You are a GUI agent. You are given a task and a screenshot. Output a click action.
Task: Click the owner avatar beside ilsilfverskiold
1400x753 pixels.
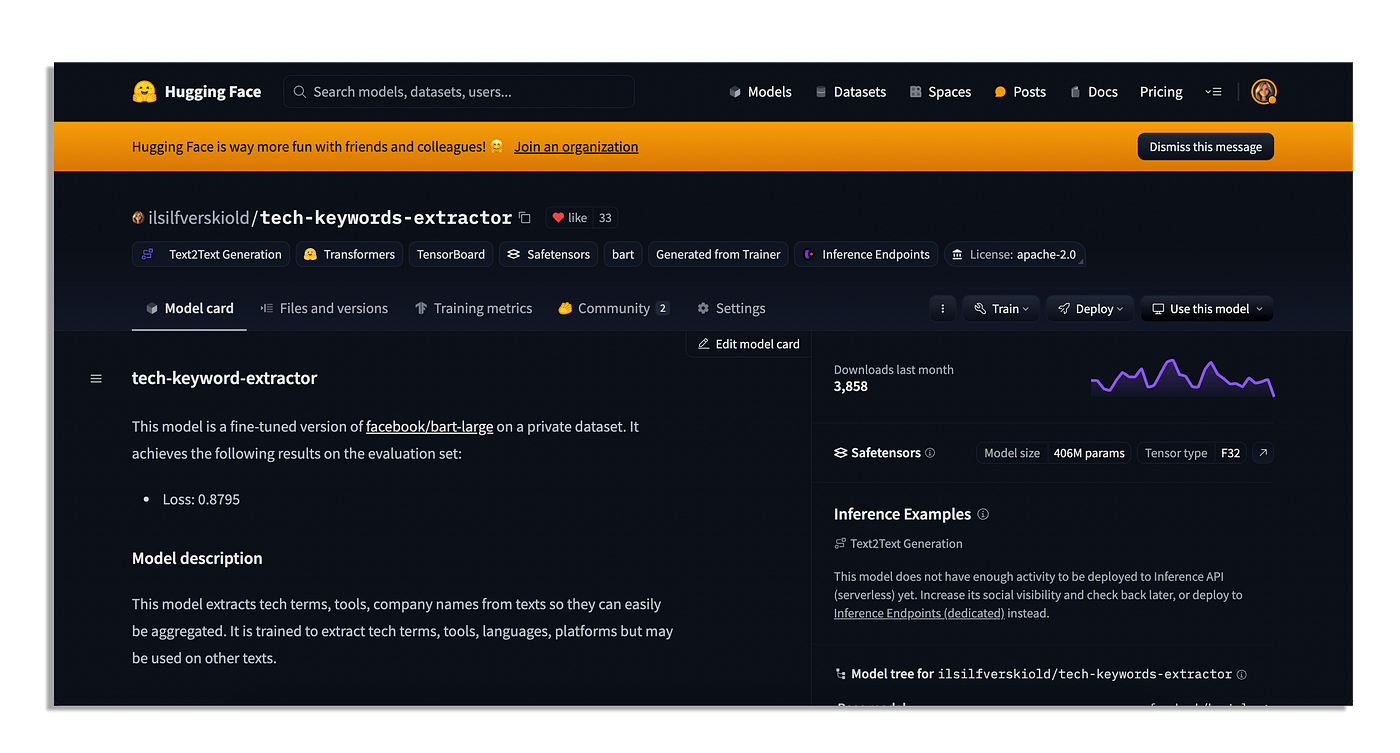click(138, 218)
